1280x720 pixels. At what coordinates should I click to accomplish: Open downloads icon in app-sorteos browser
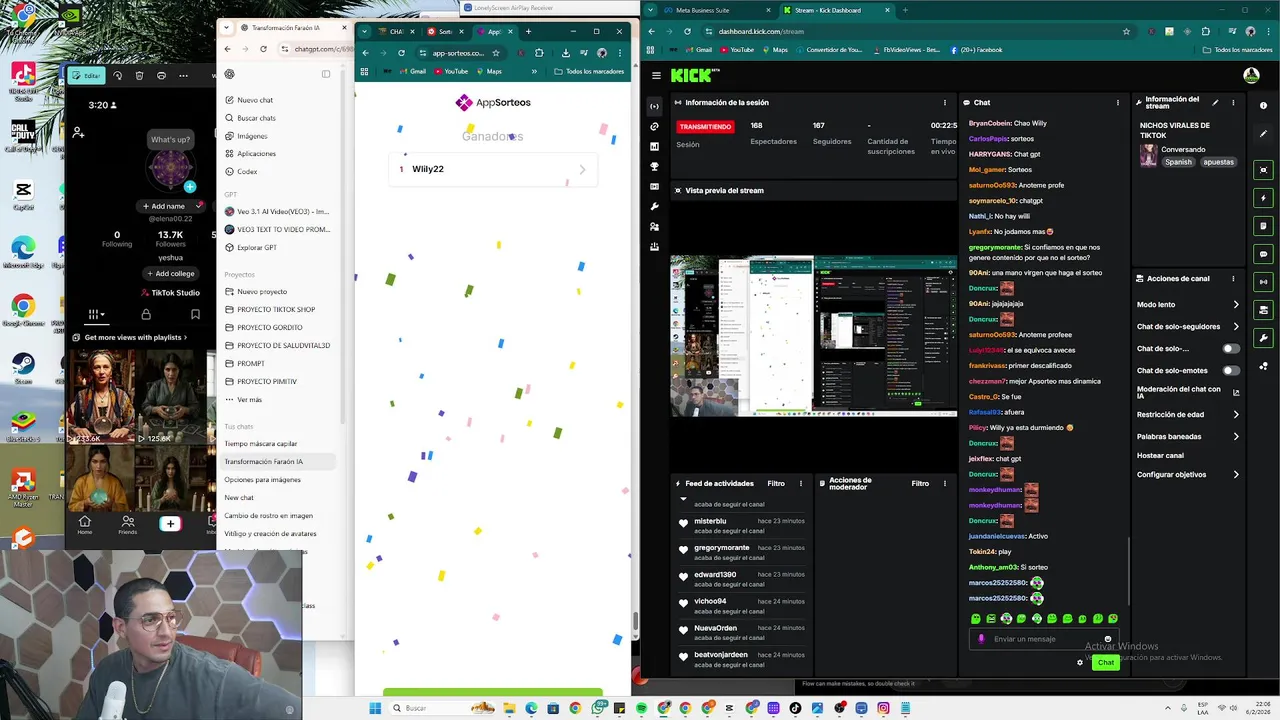click(566, 53)
